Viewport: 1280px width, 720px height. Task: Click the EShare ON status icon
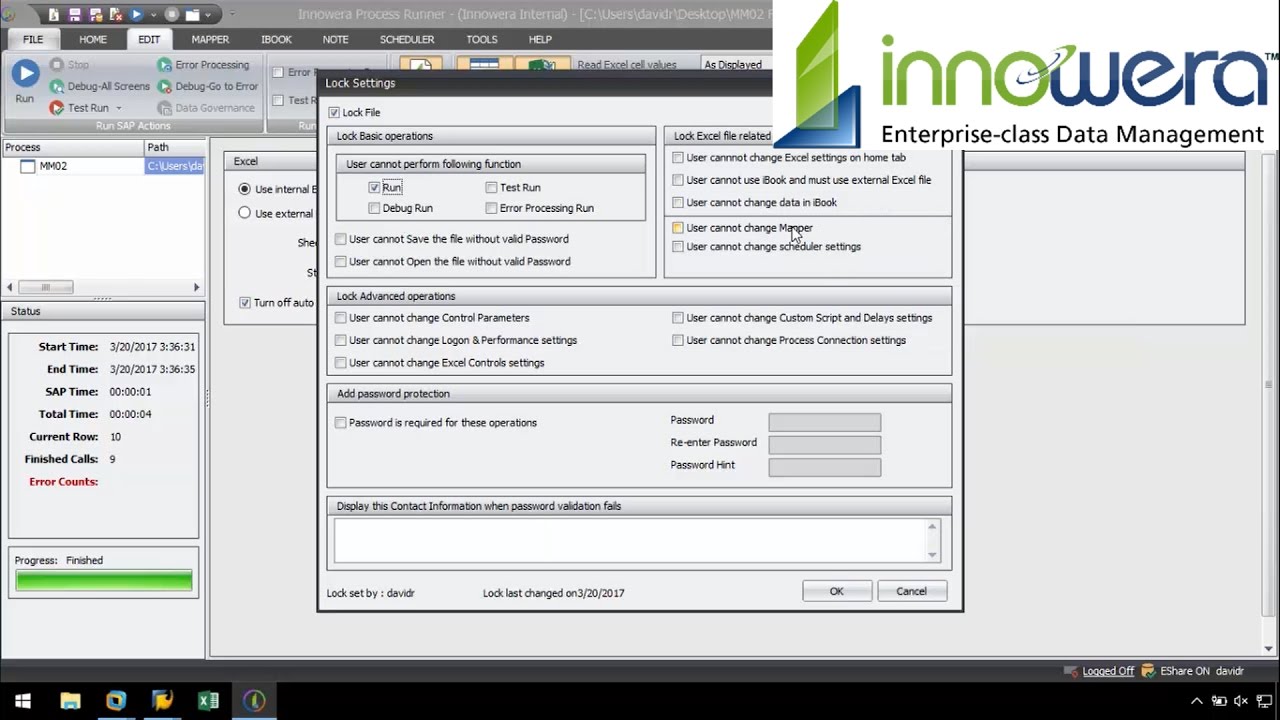[1149, 671]
